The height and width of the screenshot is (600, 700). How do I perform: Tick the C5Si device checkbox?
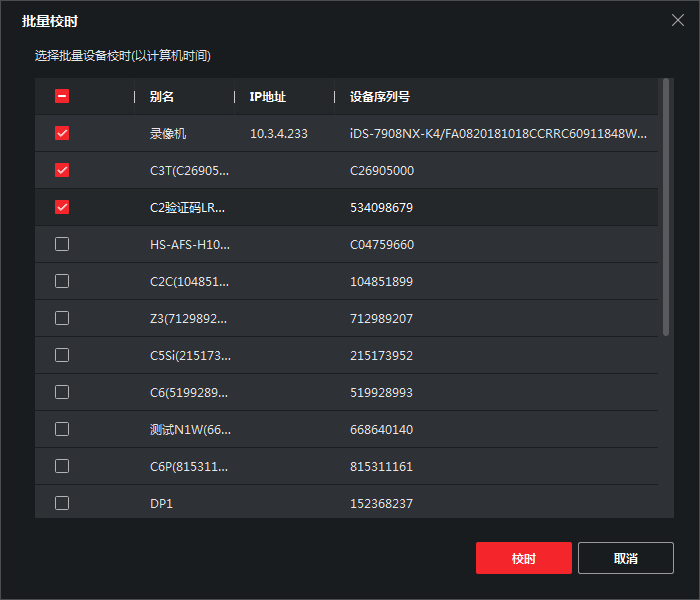(62, 355)
